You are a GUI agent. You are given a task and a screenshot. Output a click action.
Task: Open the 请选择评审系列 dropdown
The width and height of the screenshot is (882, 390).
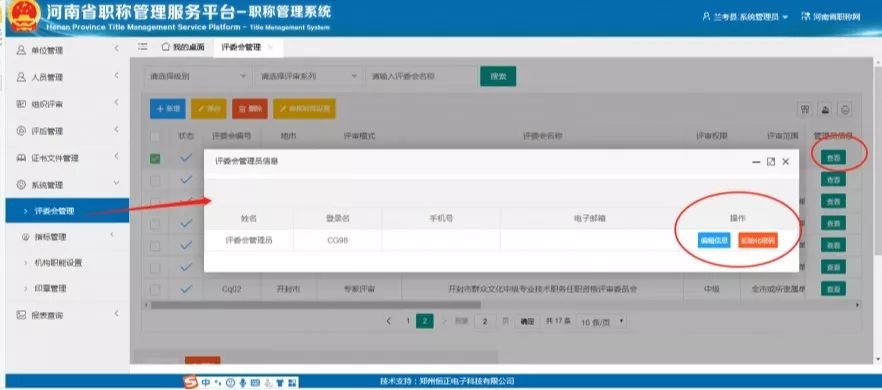pos(308,76)
